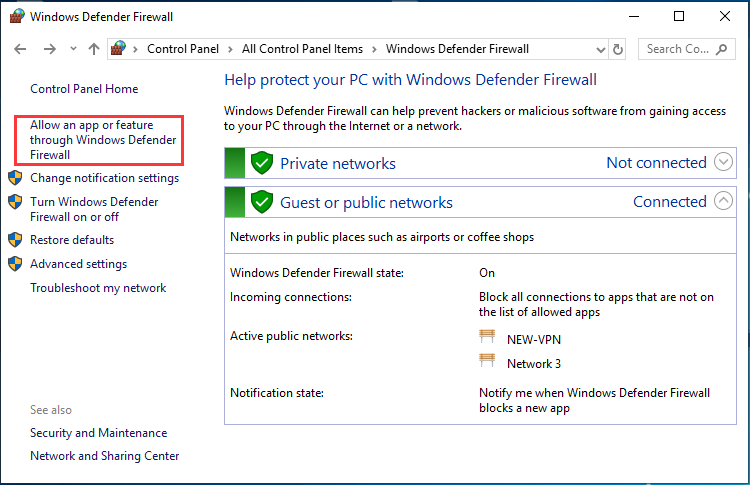The height and width of the screenshot is (485, 750).
Task: Click Restore defaults link
Action: point(72,240)
